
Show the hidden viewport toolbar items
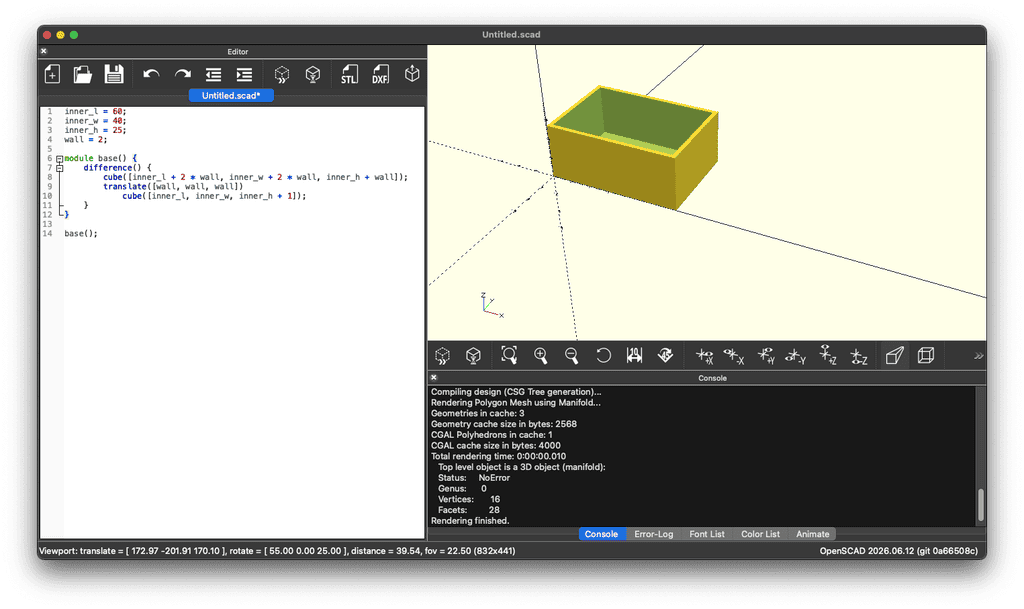pyautogui.click(x=978, y=356)
